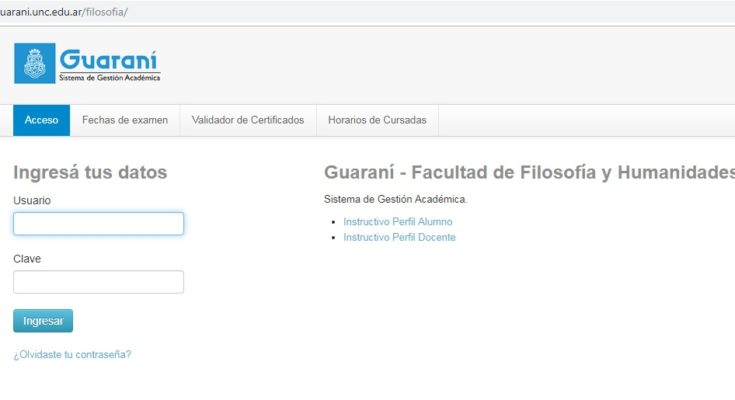Open the Instructivo Perfil Docente link
This screenshot has width=735, height=400.
[x=399, y=237]
